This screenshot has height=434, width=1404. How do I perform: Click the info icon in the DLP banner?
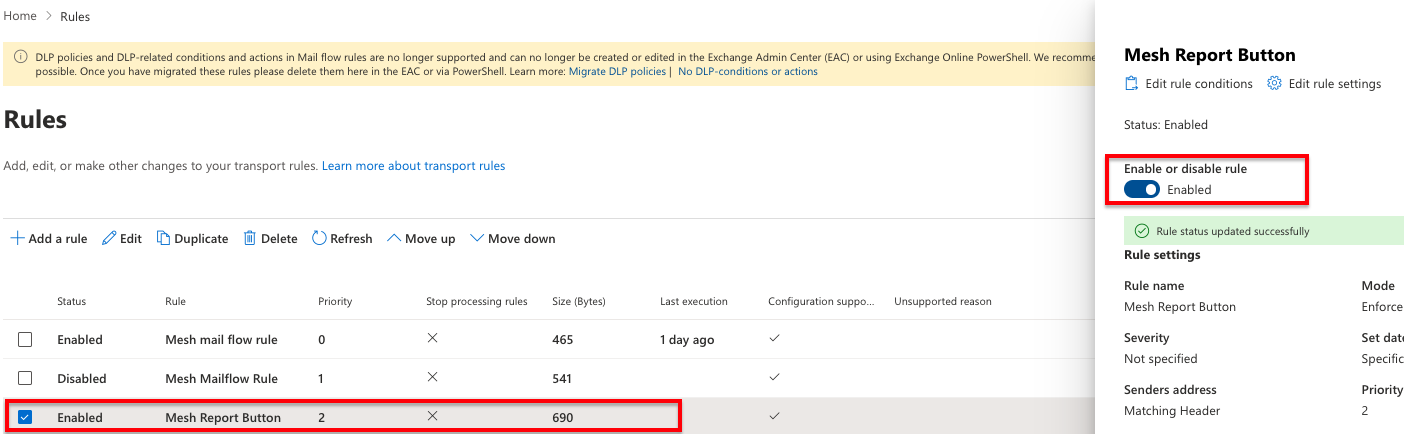point(20,58)
